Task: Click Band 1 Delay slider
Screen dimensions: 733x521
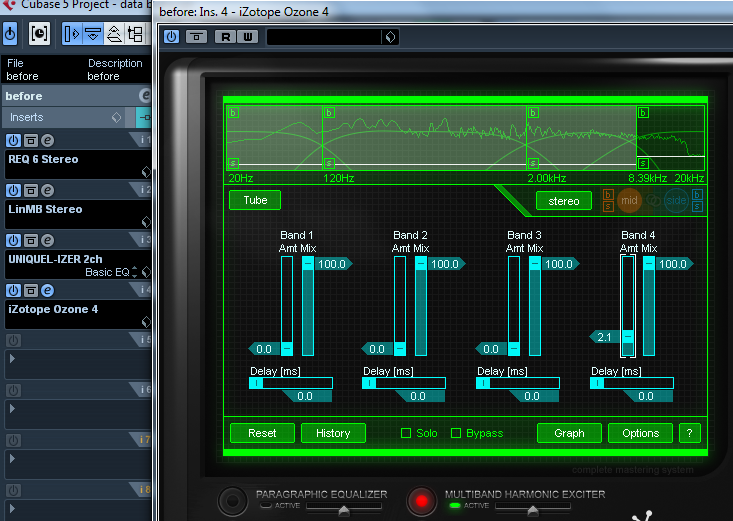Action: (x=291, y=383)
